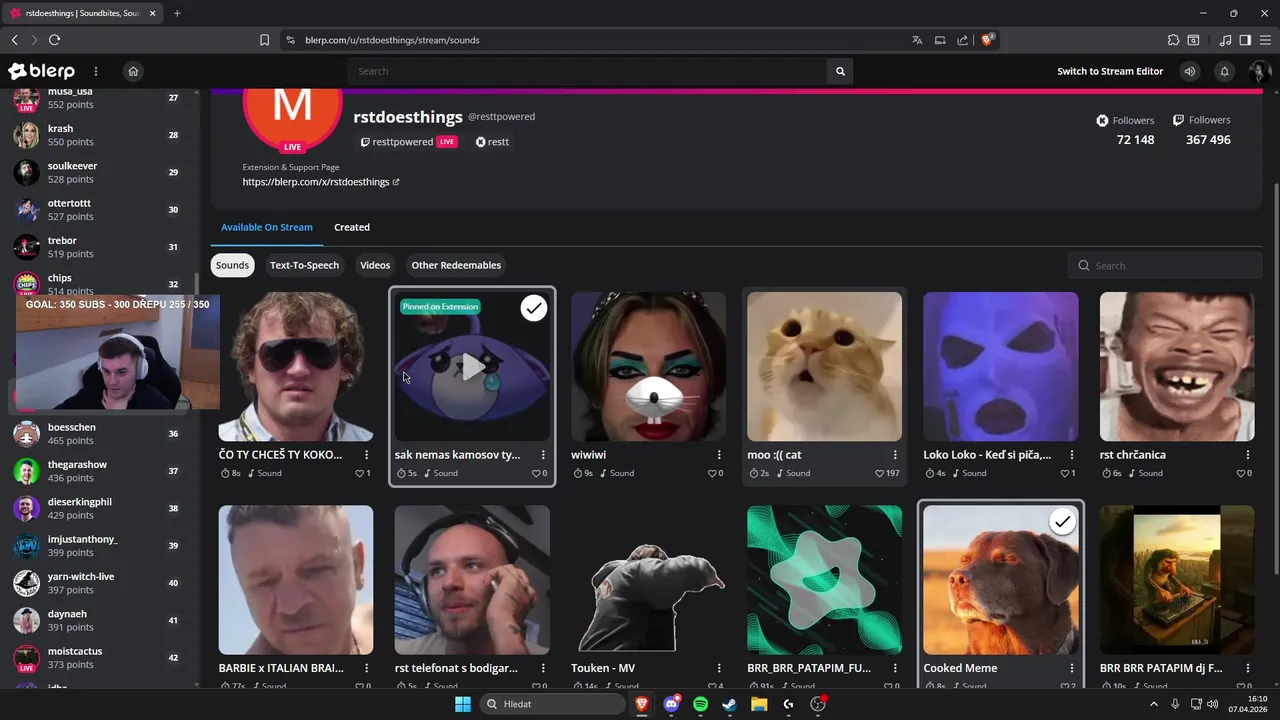Screen dimensions: 1280x720
Task: Like the moo :(( cat sound heart
Action: click(x=880, y=473)
